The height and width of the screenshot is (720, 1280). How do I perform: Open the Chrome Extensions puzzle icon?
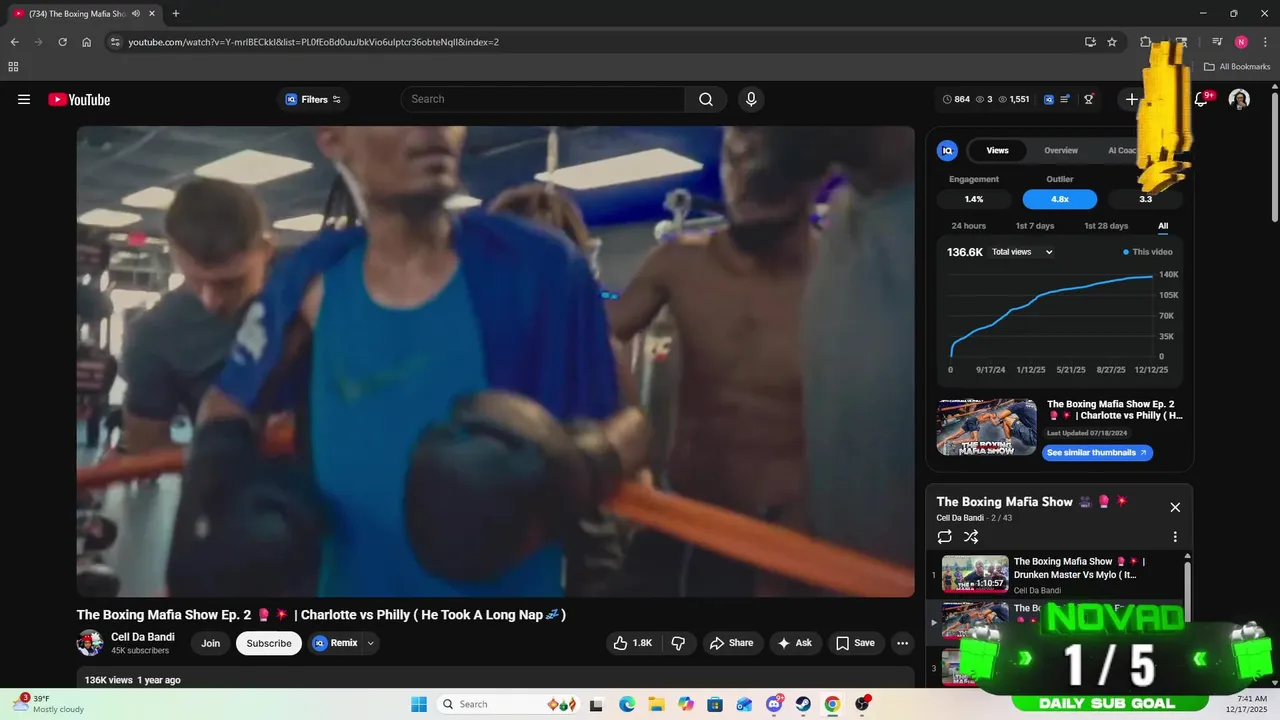(x=1146, y=42)
